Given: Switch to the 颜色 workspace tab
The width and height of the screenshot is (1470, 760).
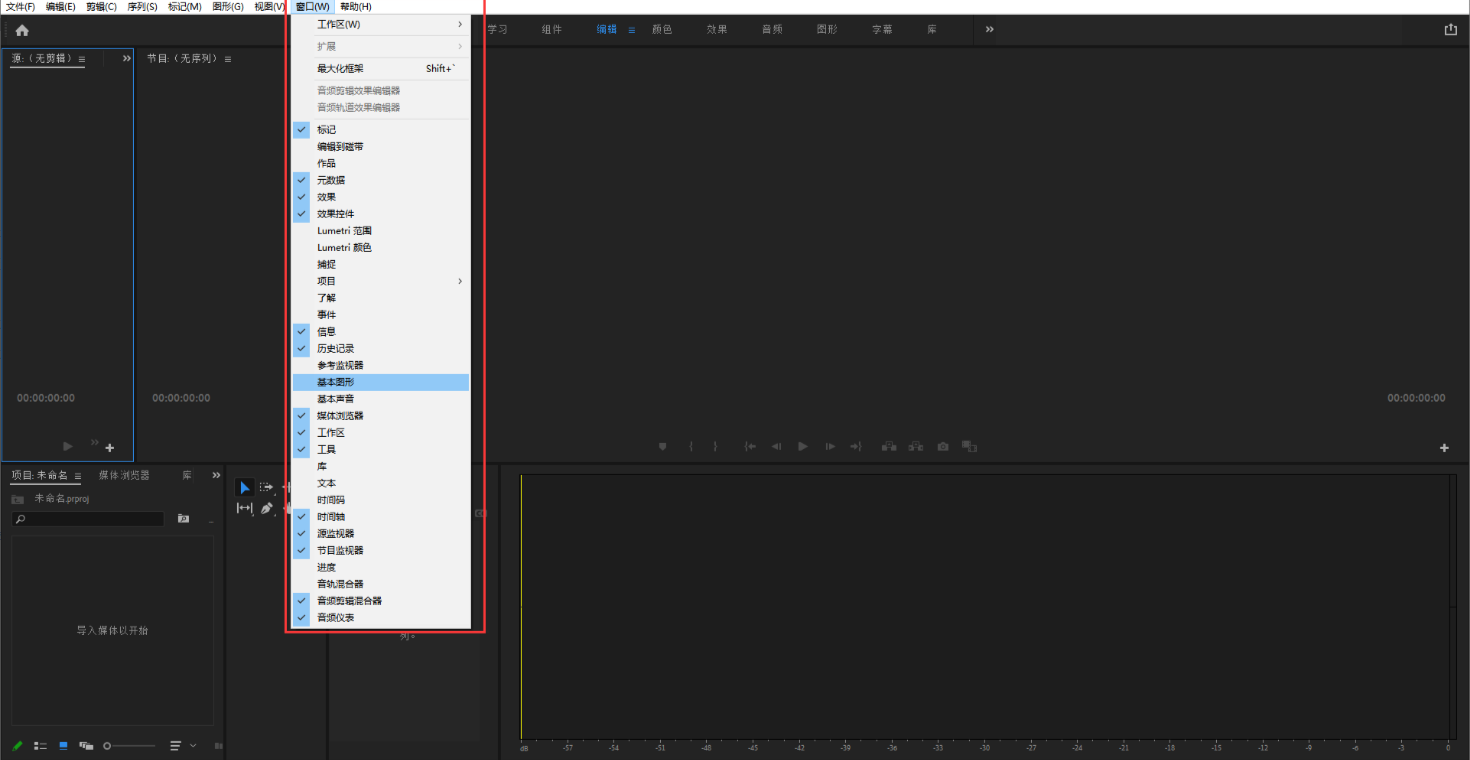Looking at the screenshot, I should (x=662, y=30).
